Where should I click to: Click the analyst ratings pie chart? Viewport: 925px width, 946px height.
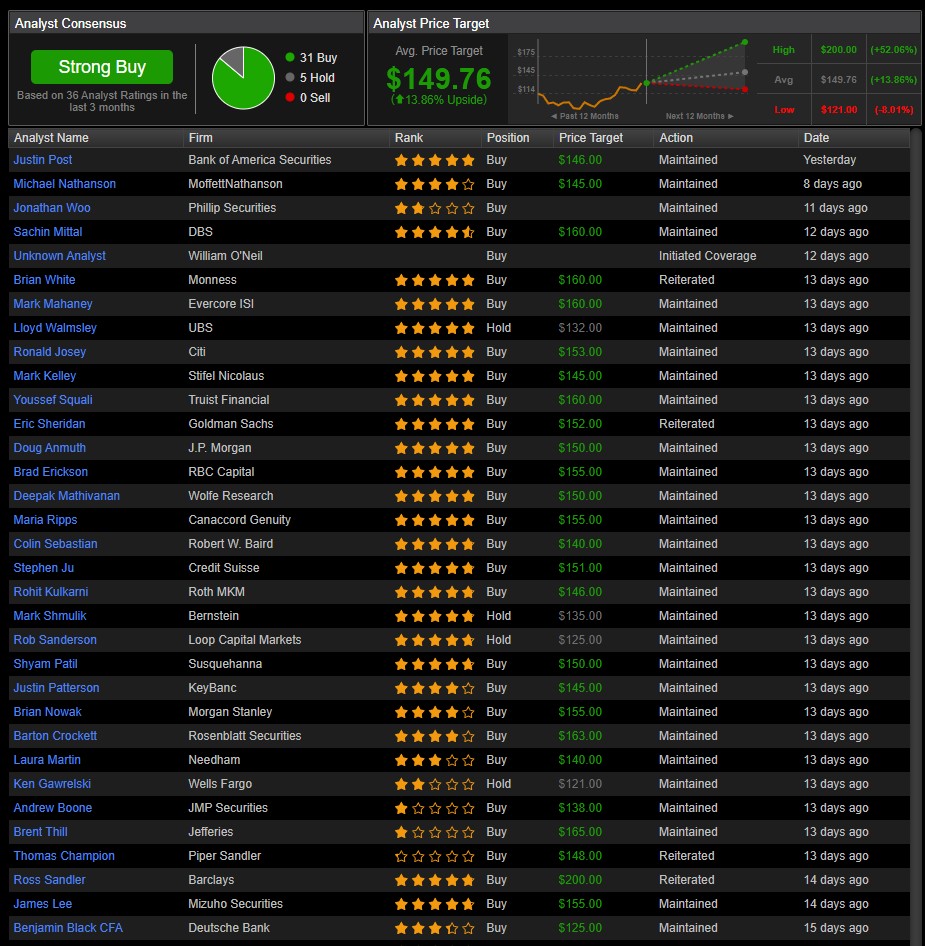(243, 78)
